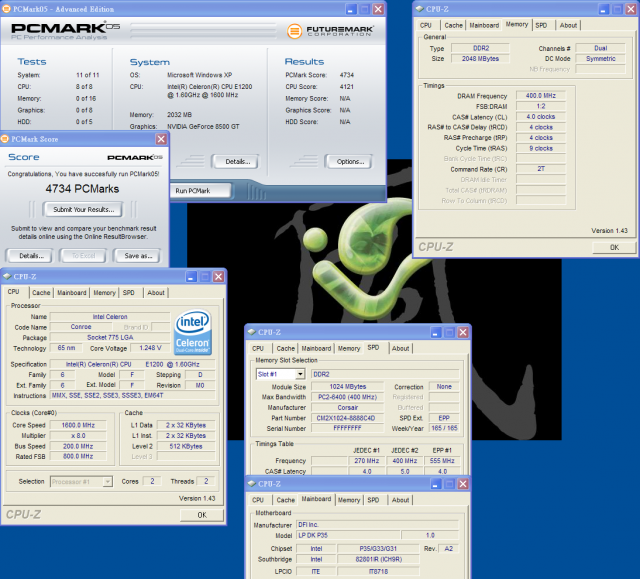Click the Part Number CM2X1024-8888C4D field
The image size is (640, 579).
(x=347, y=418)
